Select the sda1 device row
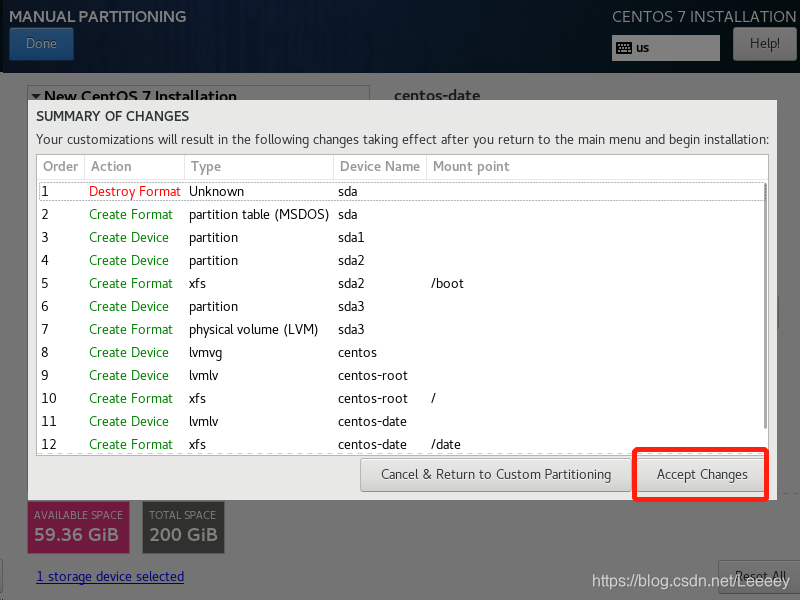Screen dimensions: 800x600 point(402,237)
